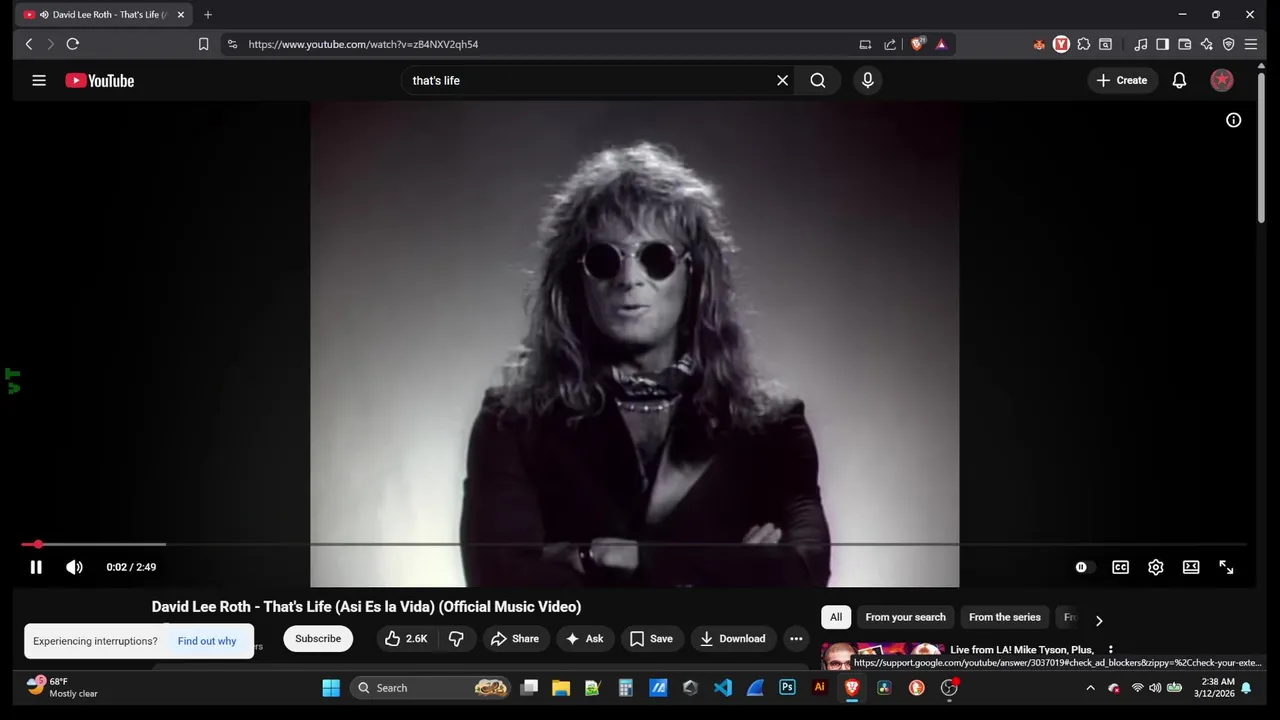The image size is (1280, 720).
Task: Open the Brave Wallet icon
Action: (1185, 44)
